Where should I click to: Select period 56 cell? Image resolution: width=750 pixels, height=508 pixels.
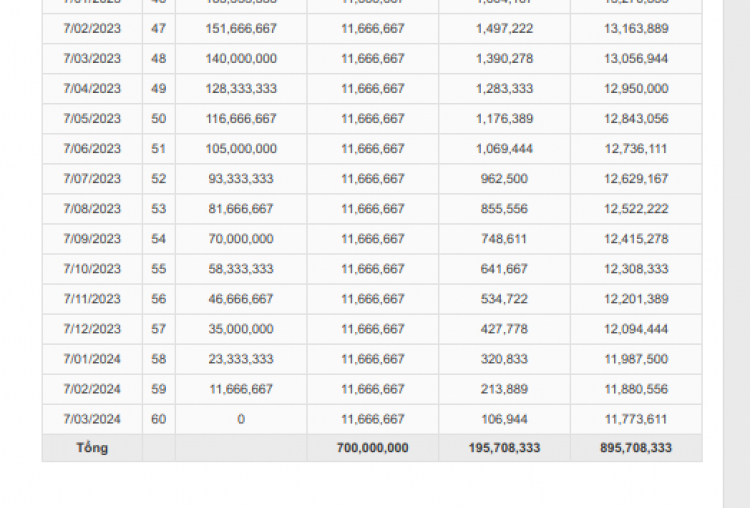click(x=159, y=299)
